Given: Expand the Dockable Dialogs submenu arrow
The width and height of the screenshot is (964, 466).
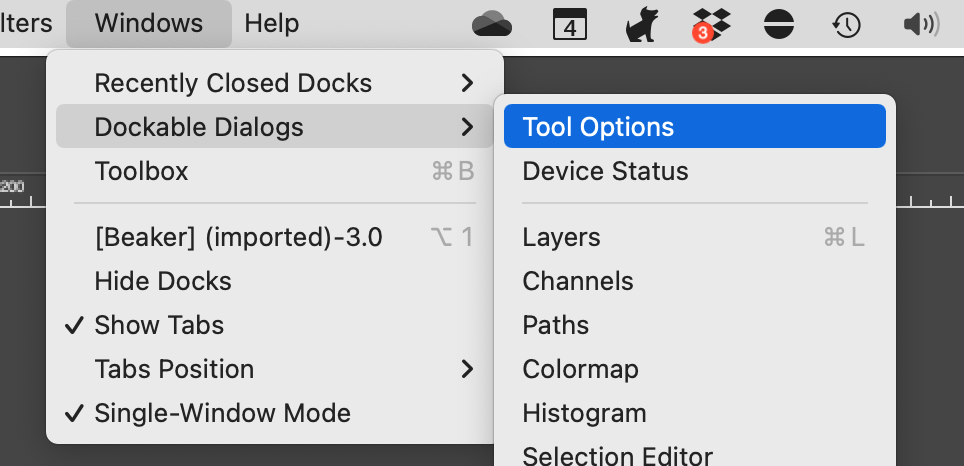Looking at the screenshot, I should tap(467, 127).
